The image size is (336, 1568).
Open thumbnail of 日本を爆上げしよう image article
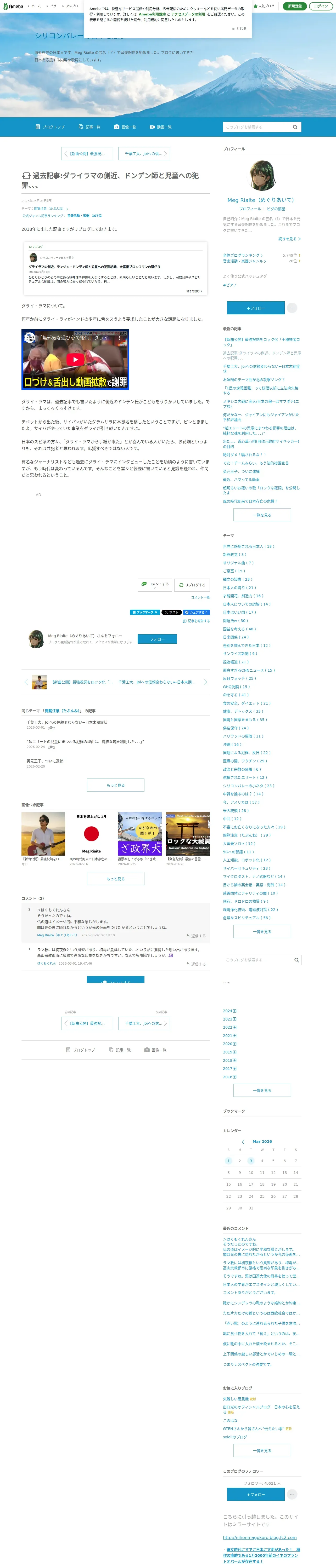[x=92, y=834]
